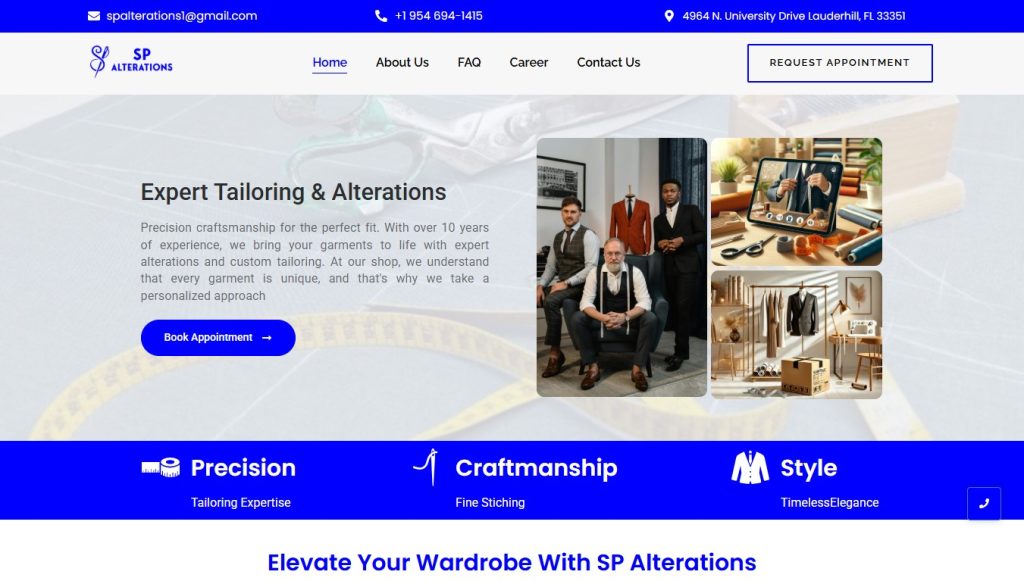Open the FAQ menu item
The height and width of the screenshot is (581, 1024).
pos(469,63)
